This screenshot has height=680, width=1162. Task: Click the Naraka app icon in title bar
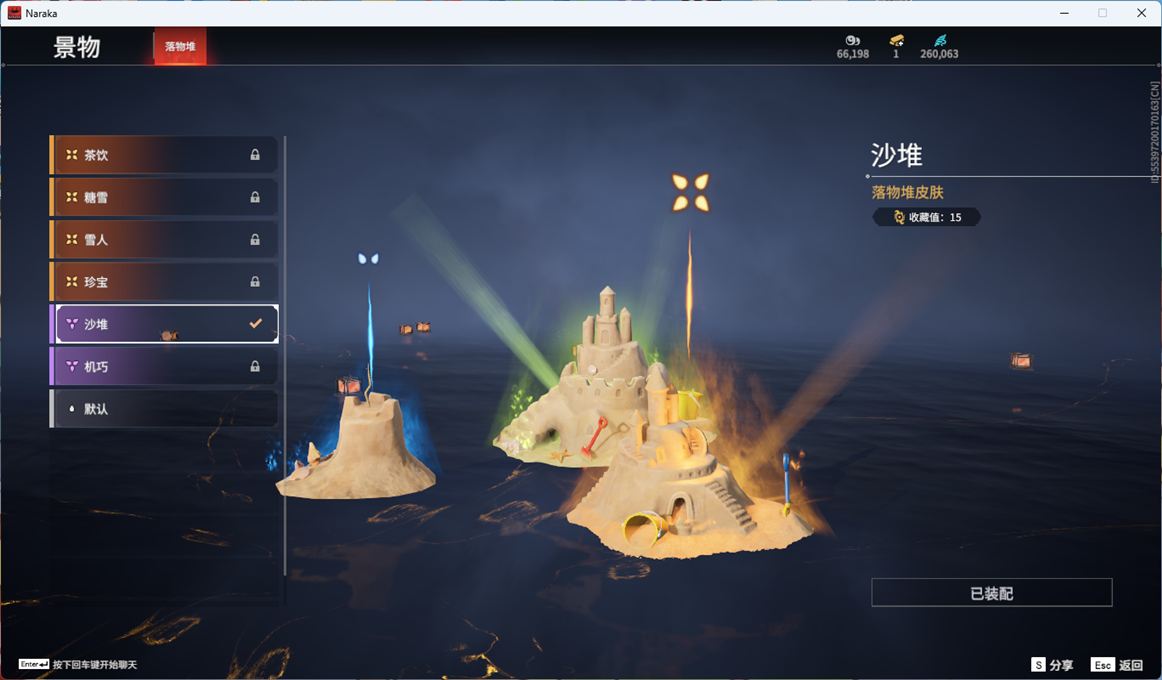(14, 13)
